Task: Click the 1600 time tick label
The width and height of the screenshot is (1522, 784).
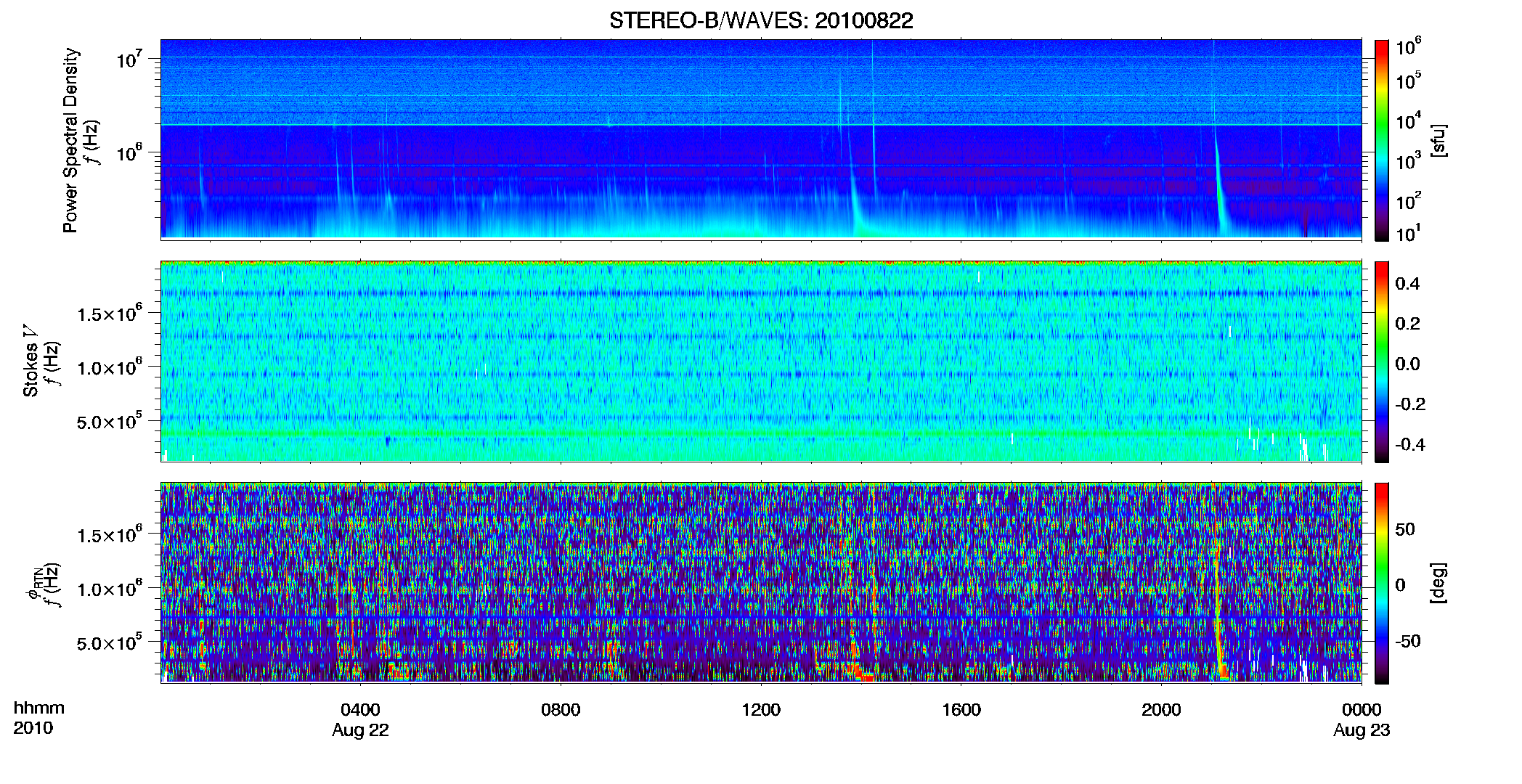Action: [x=961, y=710]
